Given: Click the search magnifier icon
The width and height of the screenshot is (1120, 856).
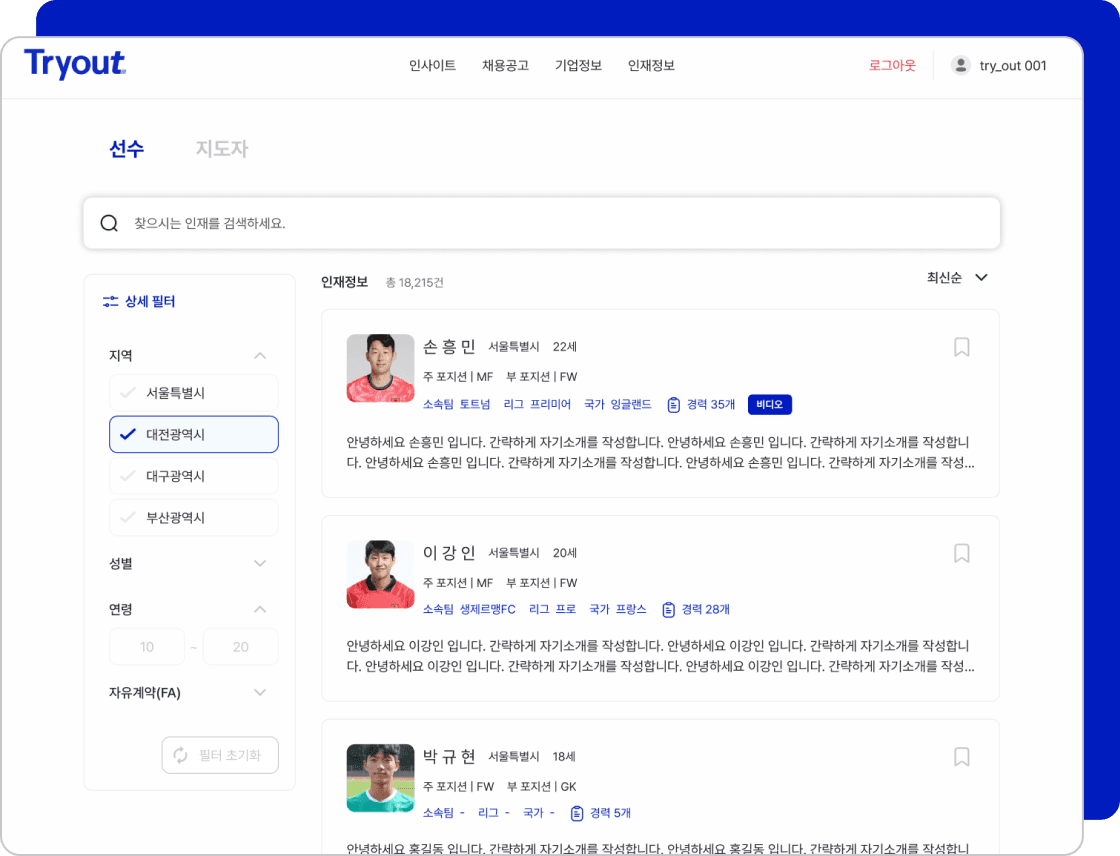Looking at the screenshot, I should tap(109, 224).
